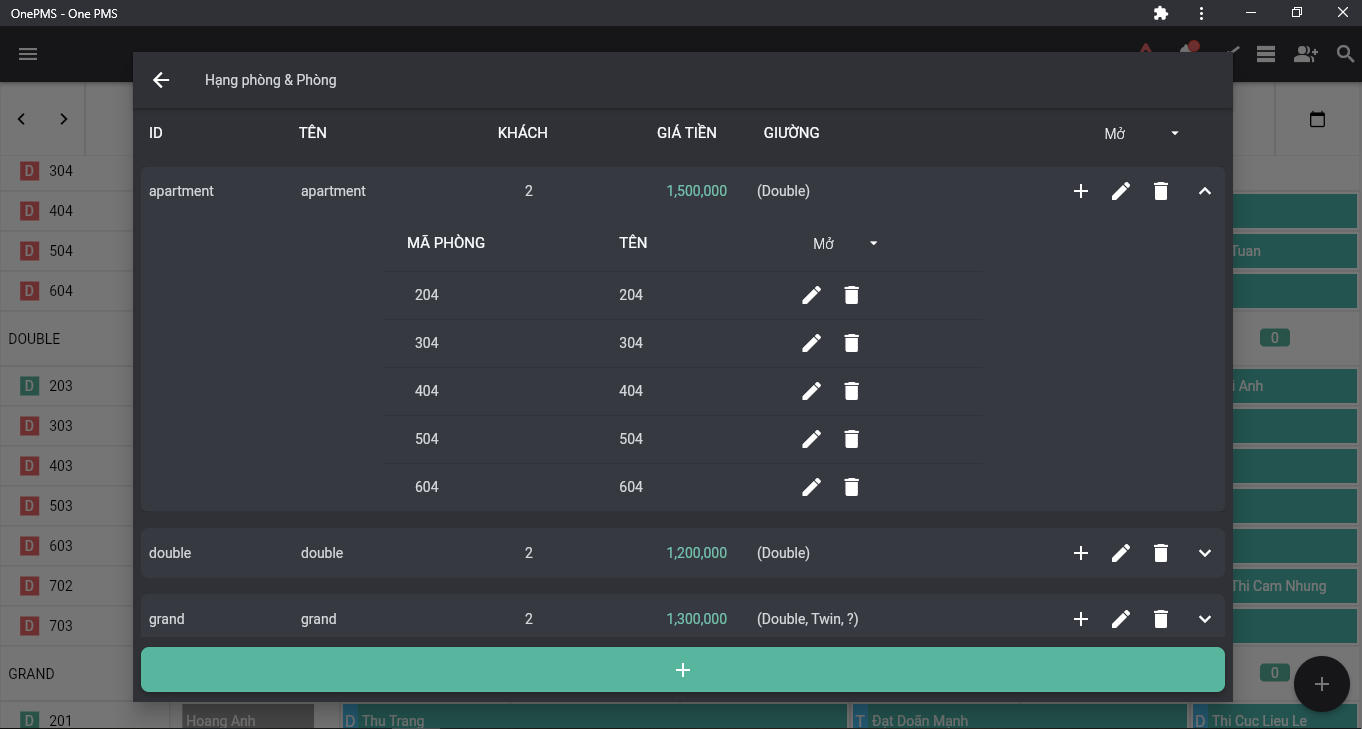Click the 1,500,000 price of apartment
Viewport: 1362px width, 729px height.
696,191
